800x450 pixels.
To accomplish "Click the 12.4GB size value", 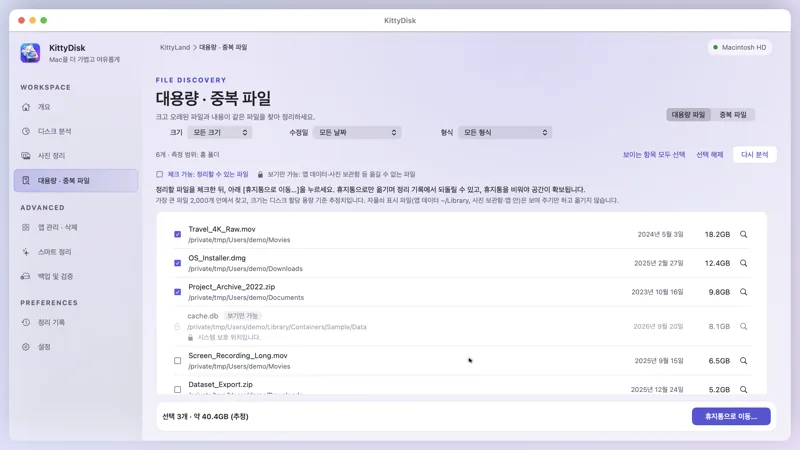I will [x=717, y=263].
